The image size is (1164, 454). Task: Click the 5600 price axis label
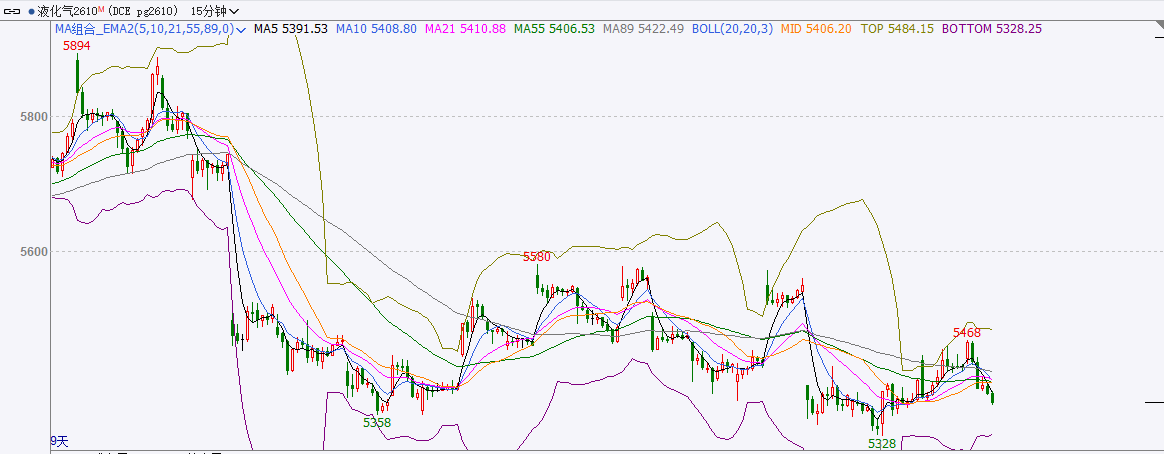coord(35,251)
